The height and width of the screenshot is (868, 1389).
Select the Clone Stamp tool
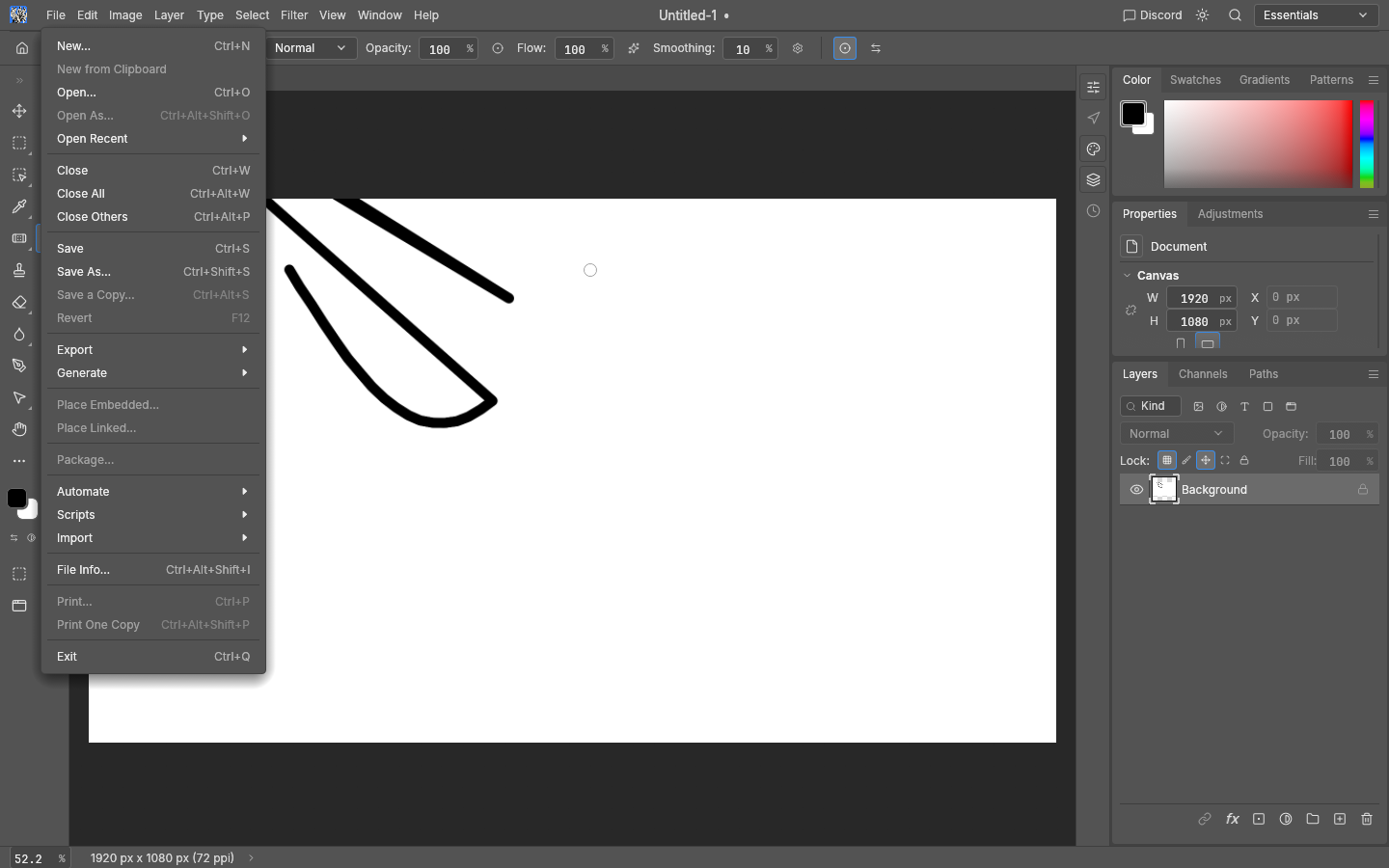[19, 270]
